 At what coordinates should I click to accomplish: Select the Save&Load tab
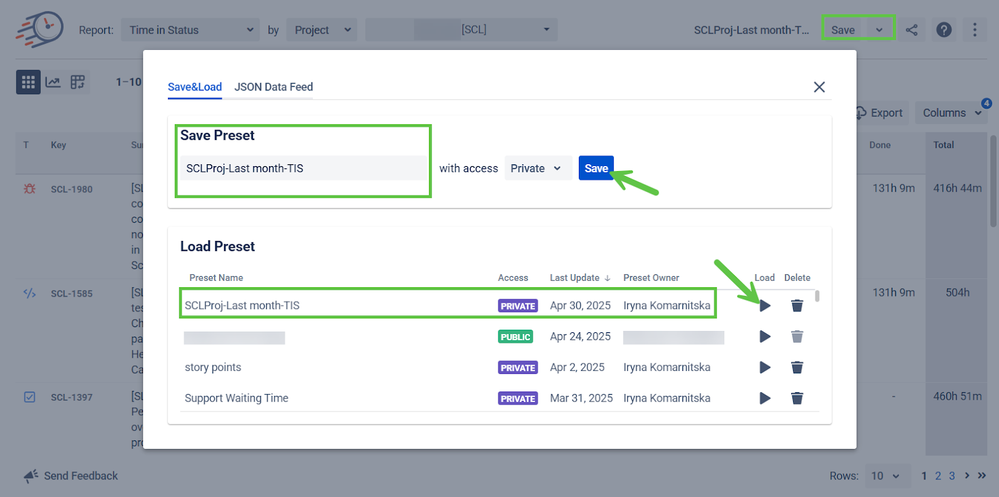tap(195, 87)
